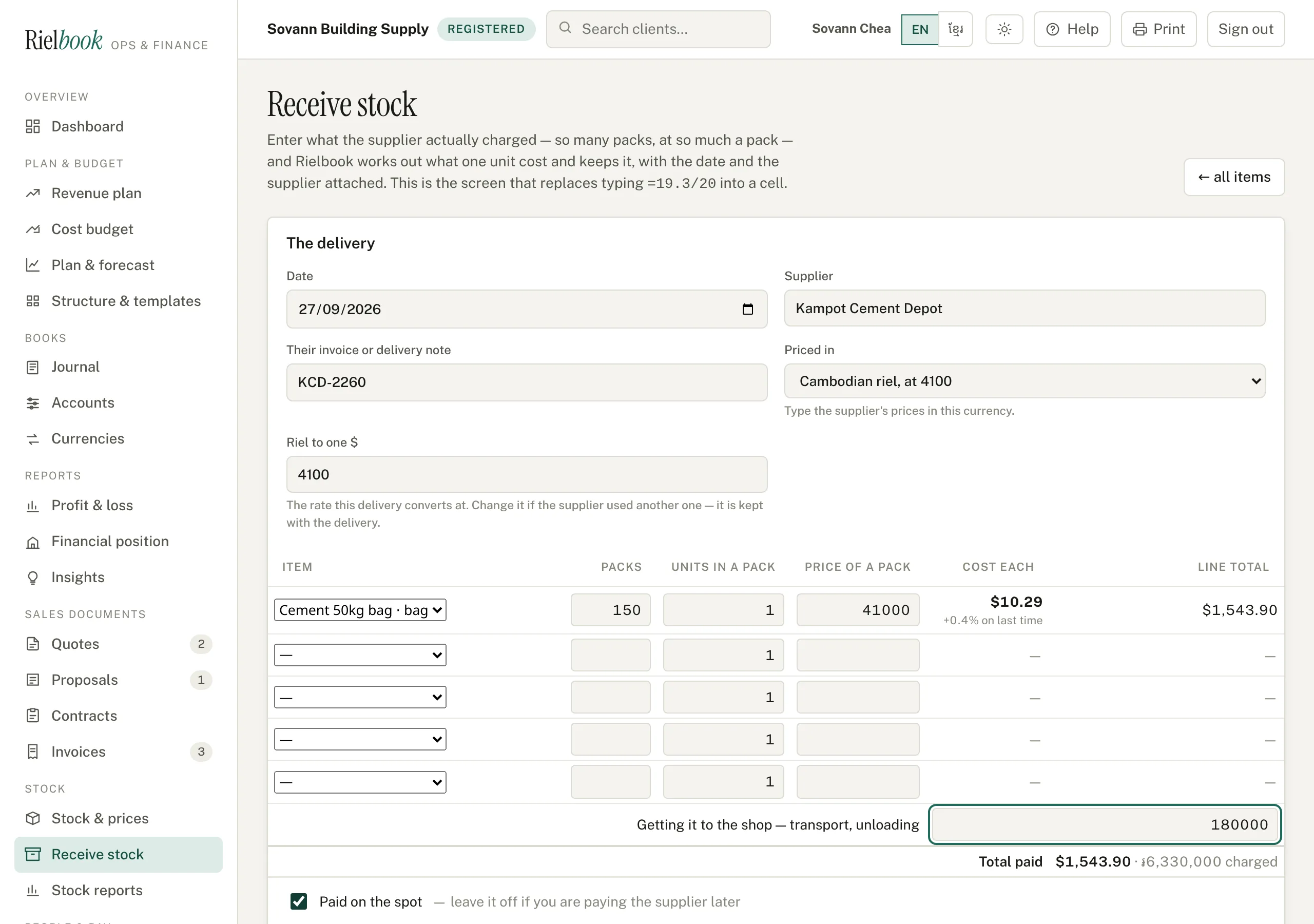Click the Insights lightbulb icon
This screenshot has width=1314, height=924.
(33, 577)
